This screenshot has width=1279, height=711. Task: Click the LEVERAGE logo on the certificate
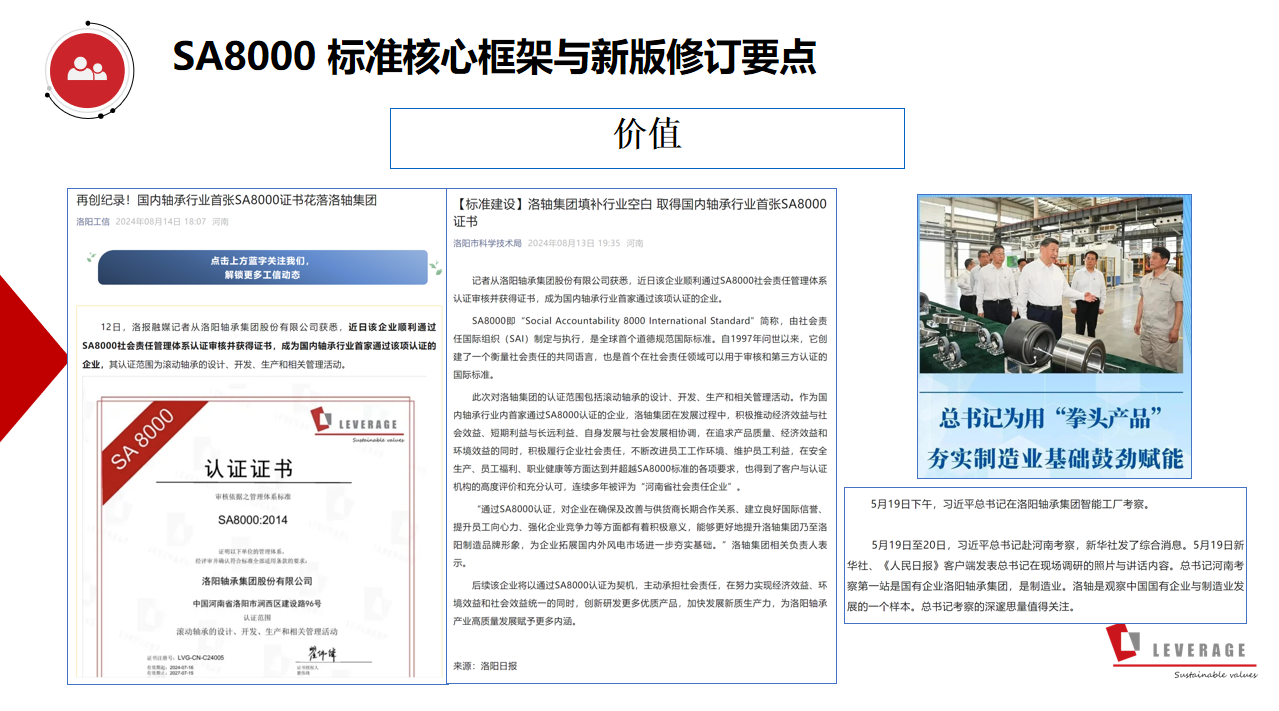pos(353,423)
